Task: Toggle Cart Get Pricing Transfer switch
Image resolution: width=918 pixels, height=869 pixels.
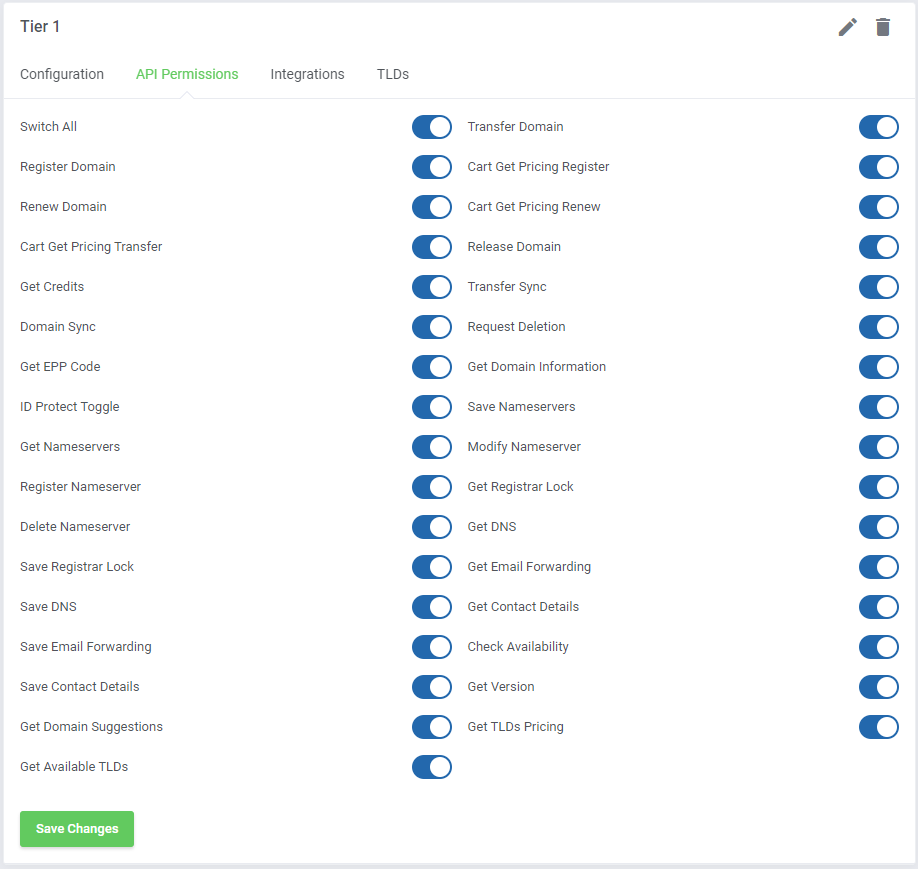Action: pos(431,247)
